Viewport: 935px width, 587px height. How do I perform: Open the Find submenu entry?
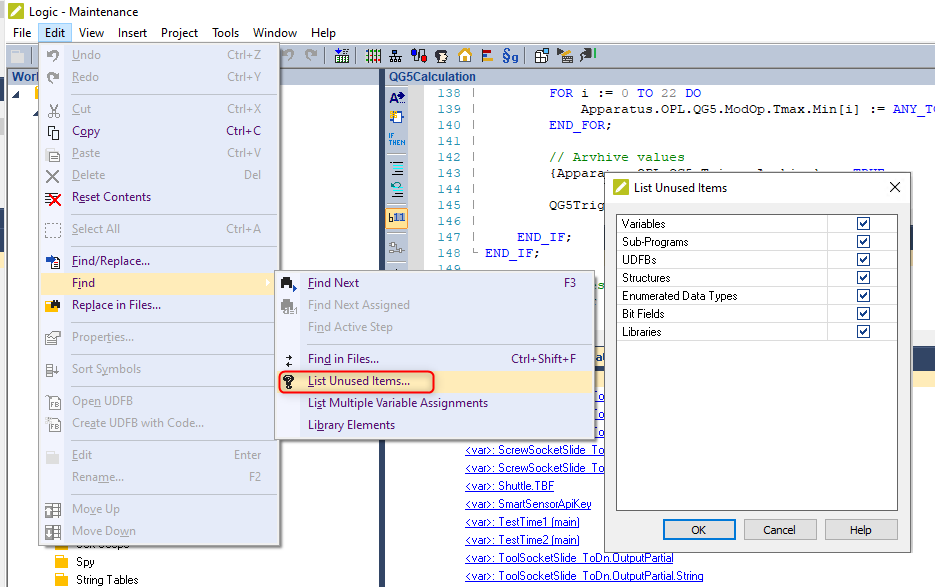(83, 283)
